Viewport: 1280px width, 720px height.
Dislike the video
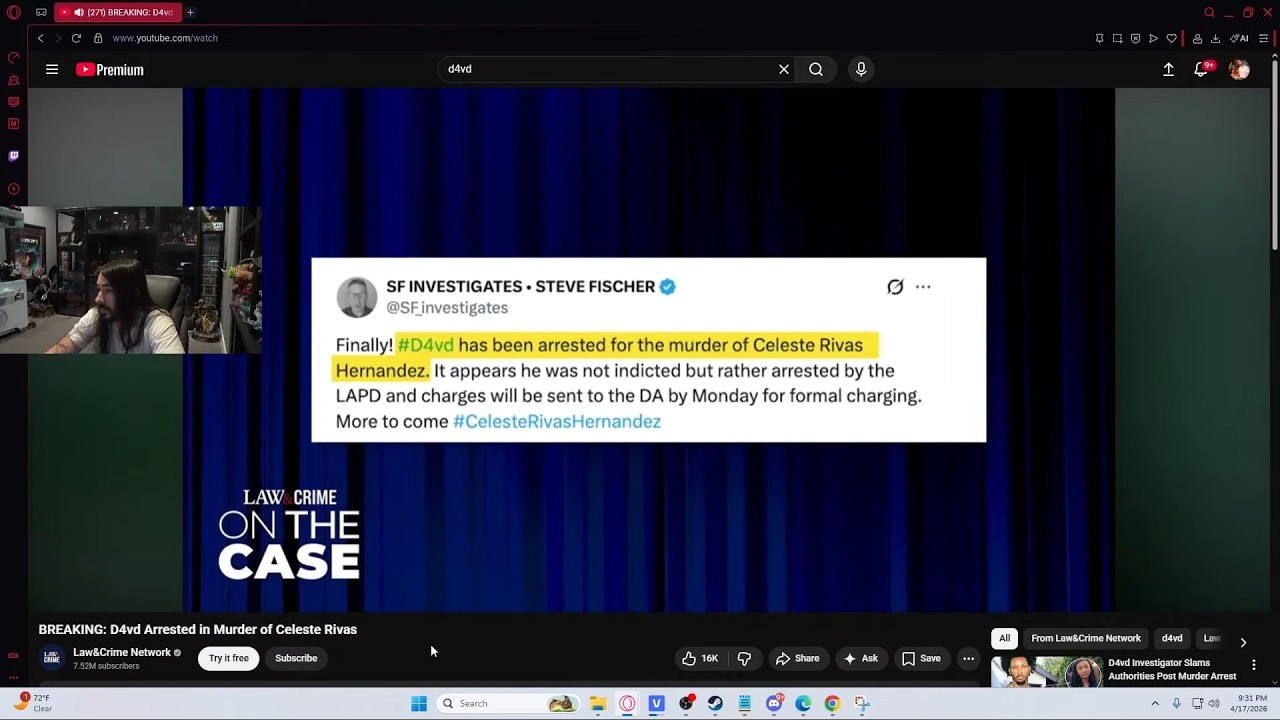click(744, 658)
